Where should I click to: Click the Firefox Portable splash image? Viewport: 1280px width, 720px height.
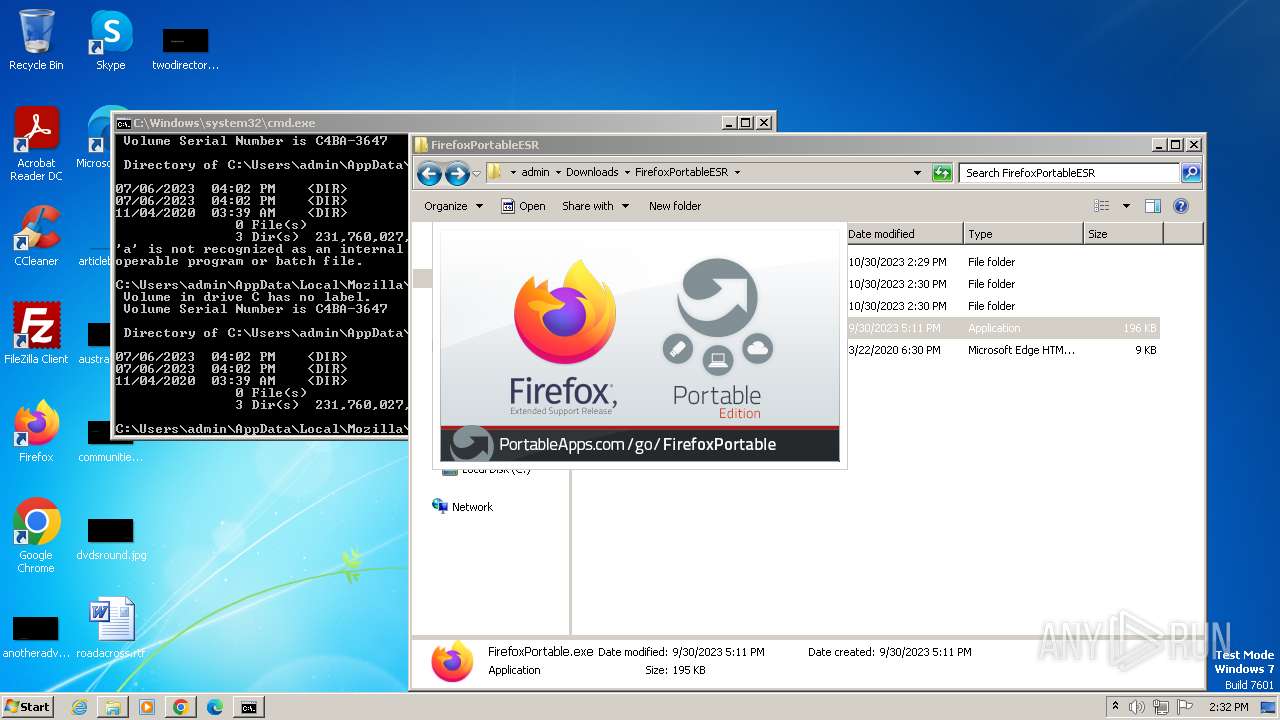640,346
